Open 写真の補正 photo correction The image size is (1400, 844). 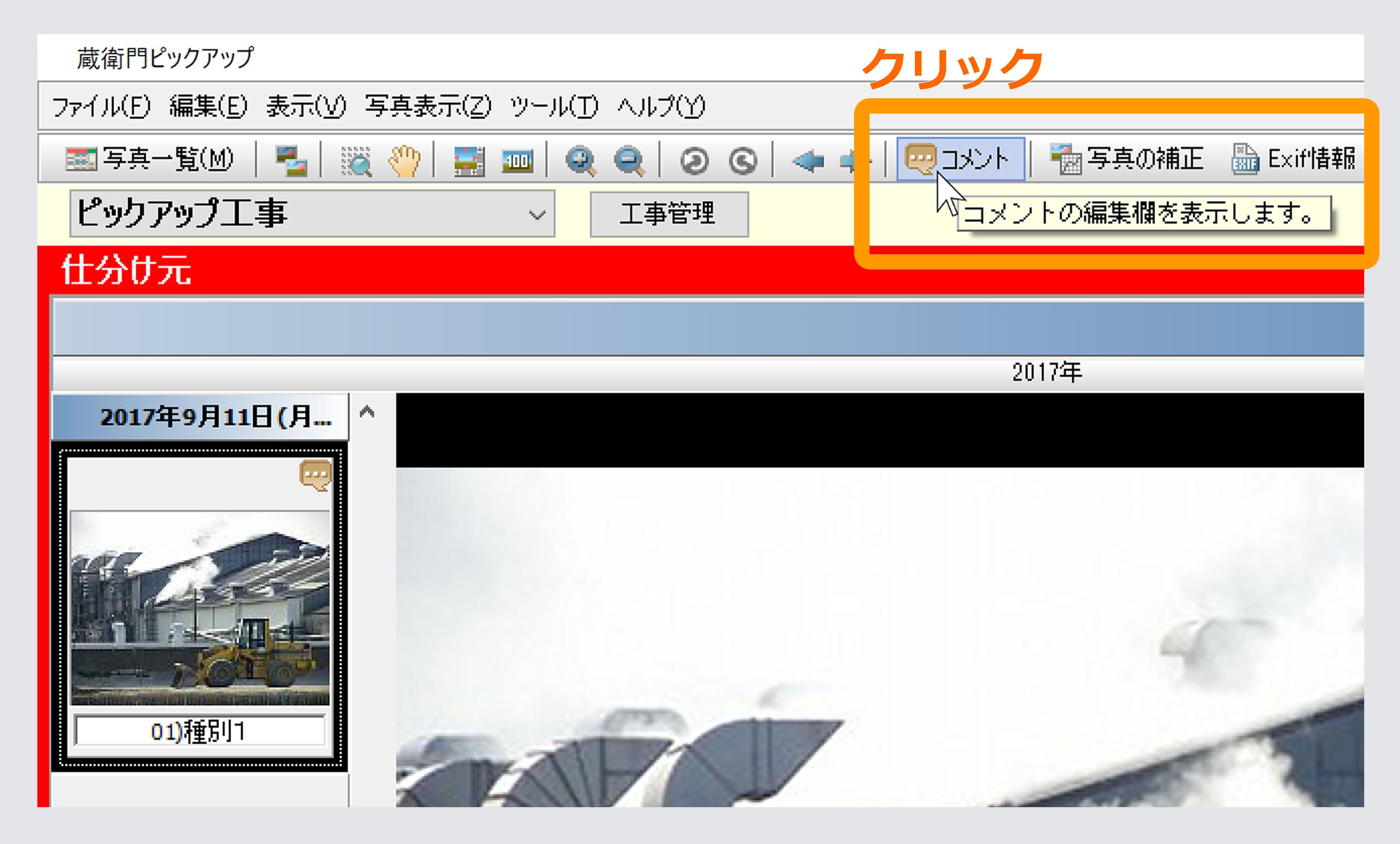[x=1126, y=159]
